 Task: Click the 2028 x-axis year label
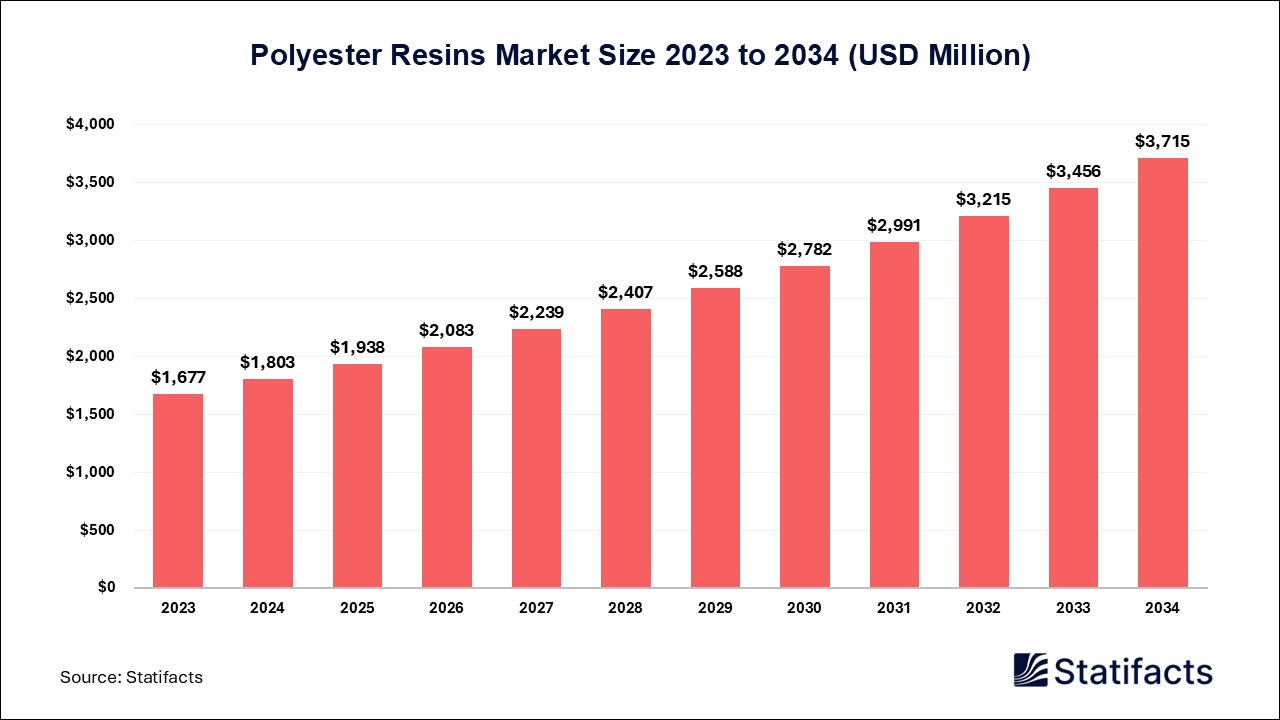(626, 608)
